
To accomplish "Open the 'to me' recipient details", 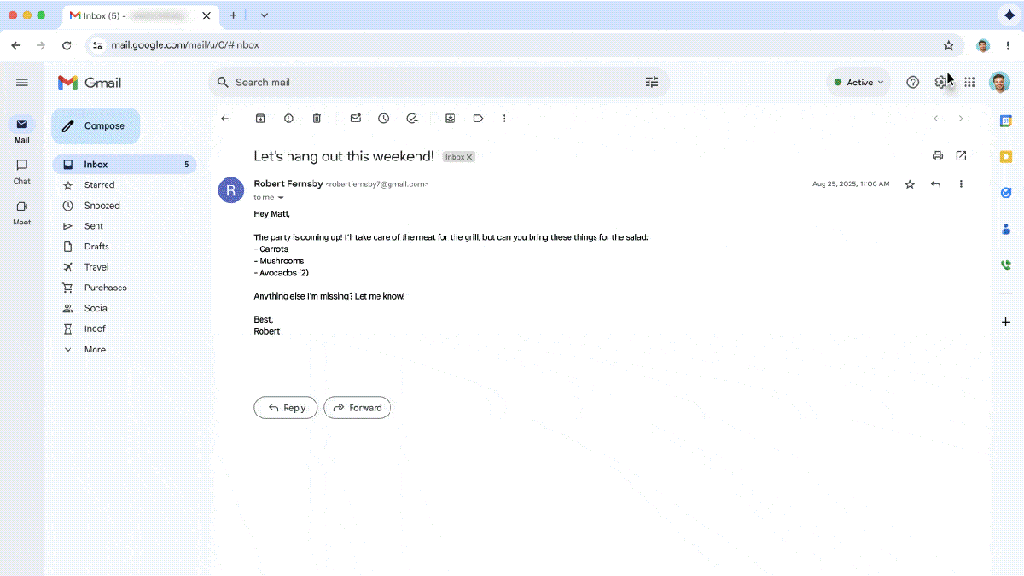I will point(266,197).
